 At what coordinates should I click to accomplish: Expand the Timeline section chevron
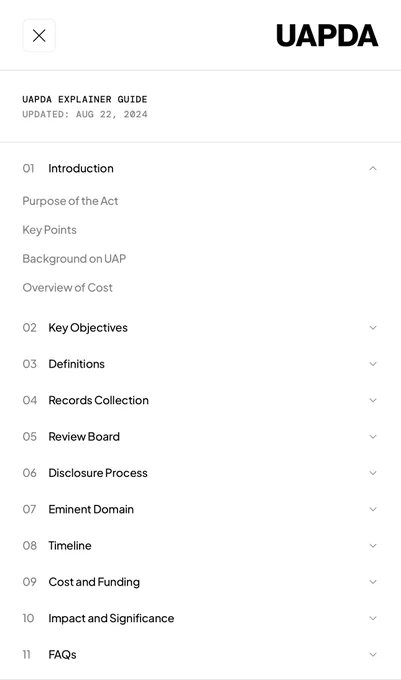[373, 546]
